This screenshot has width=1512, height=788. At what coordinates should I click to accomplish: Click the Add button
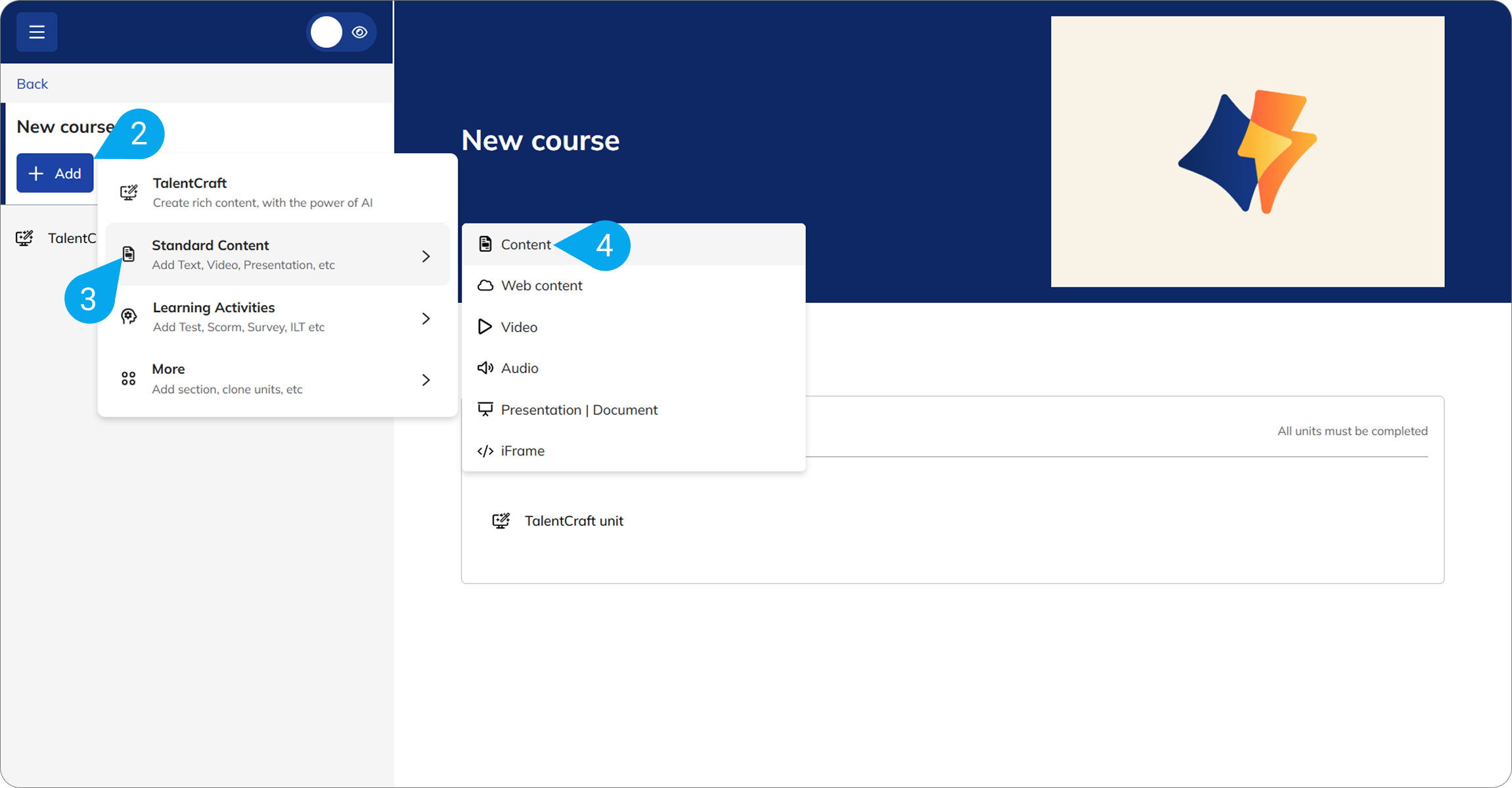pyautogui.click(x=55, y=173)
